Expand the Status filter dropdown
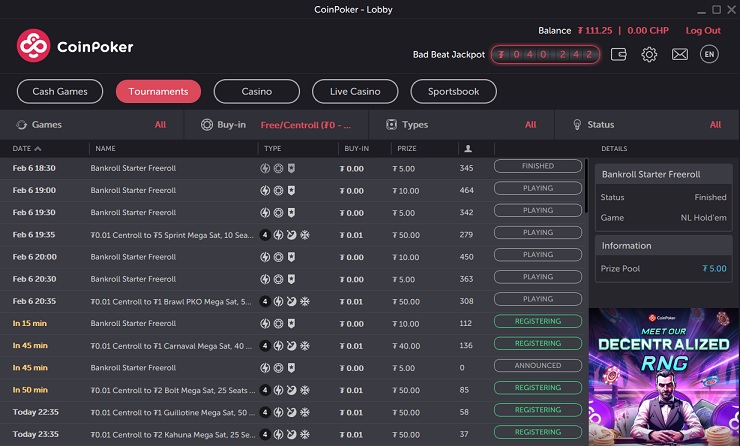Viewport: 740px width, 446px height. point(646,125)
